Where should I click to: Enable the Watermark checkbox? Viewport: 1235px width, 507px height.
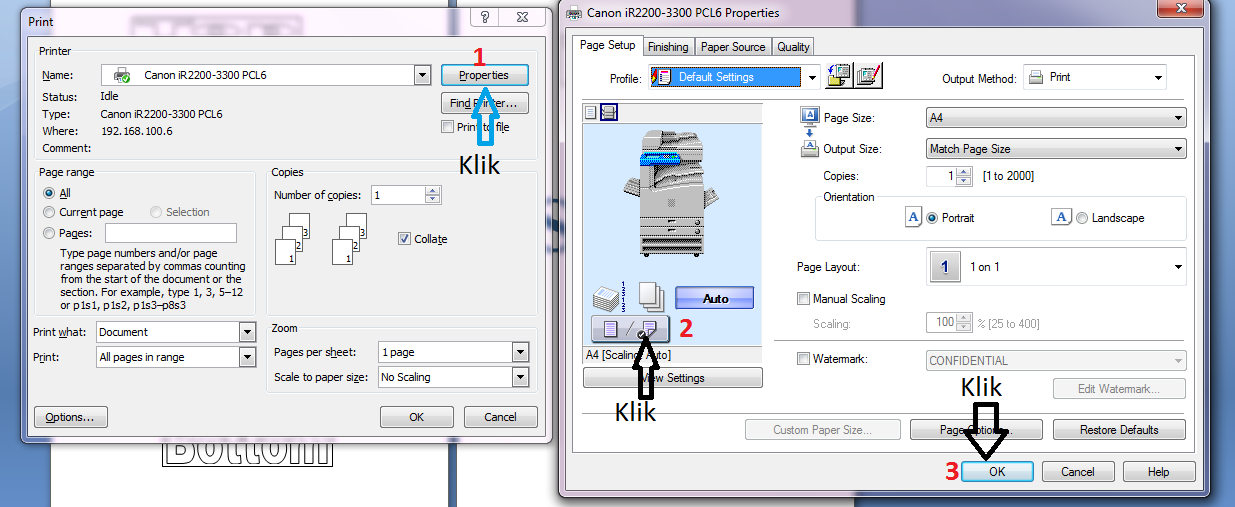803,359
